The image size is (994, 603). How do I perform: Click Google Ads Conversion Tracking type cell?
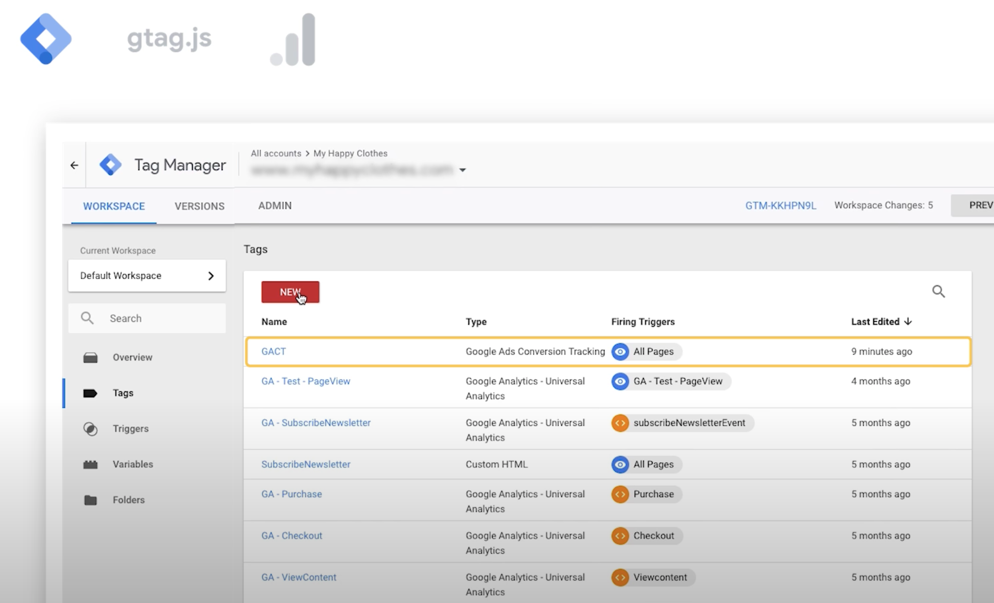(535, 351)
